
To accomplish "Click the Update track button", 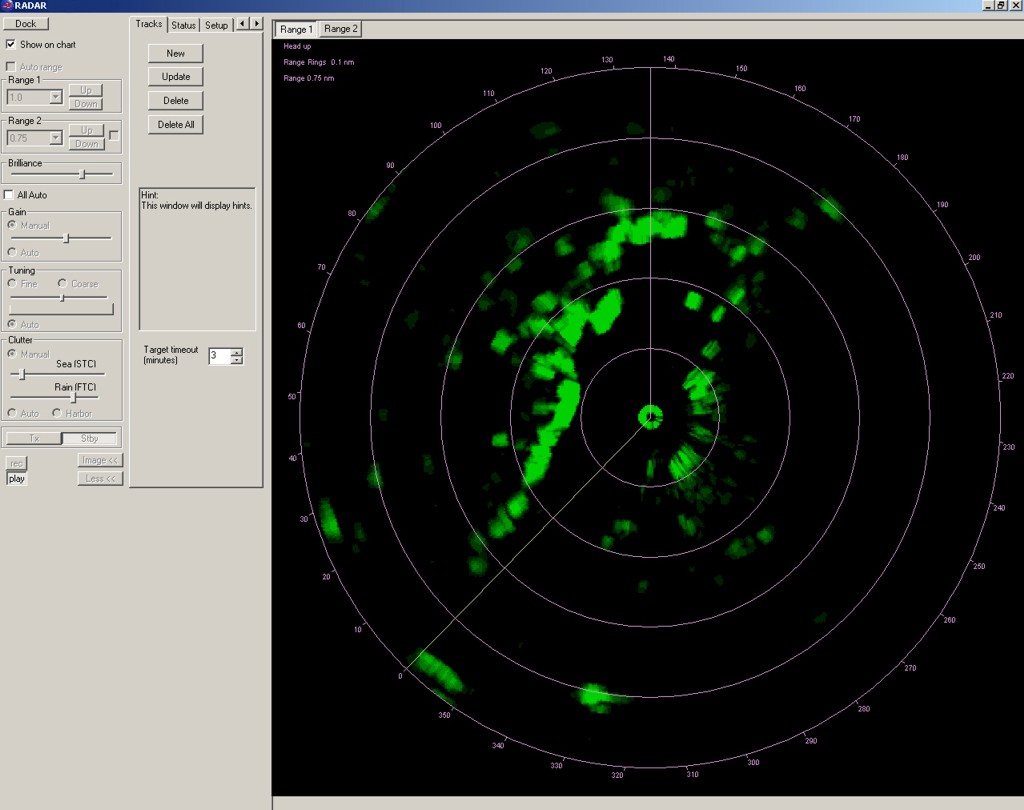I will click(175, 77).
